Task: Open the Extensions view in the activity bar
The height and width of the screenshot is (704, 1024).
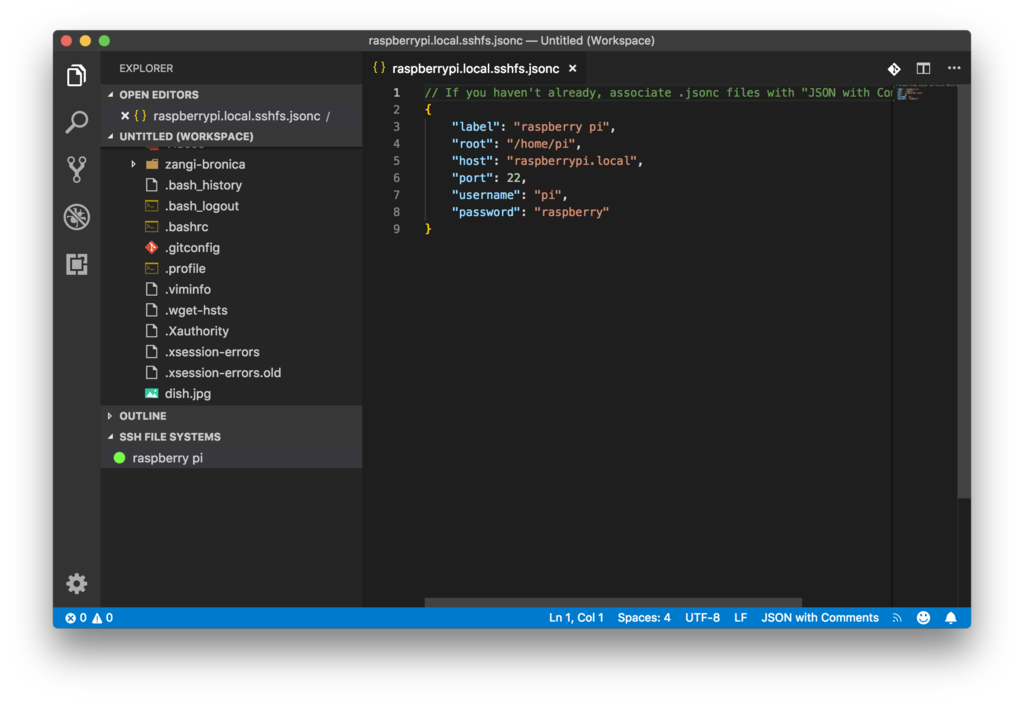Action: pos(76,264)
